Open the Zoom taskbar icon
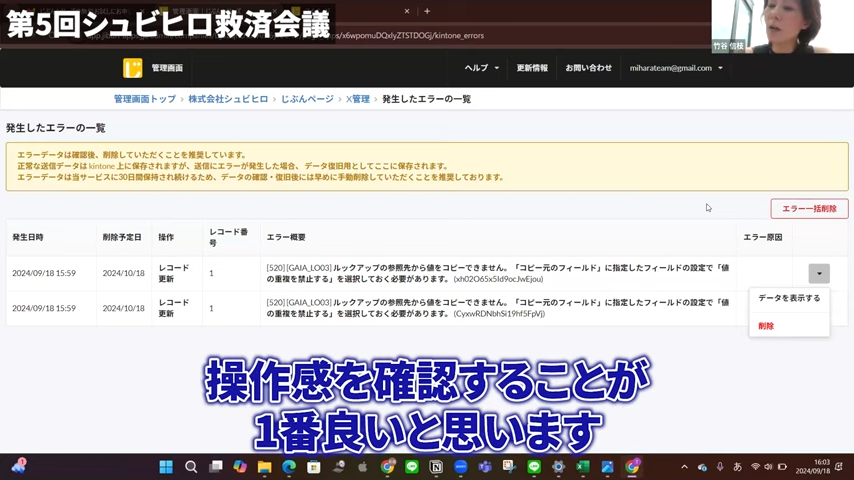 (461, 467)
